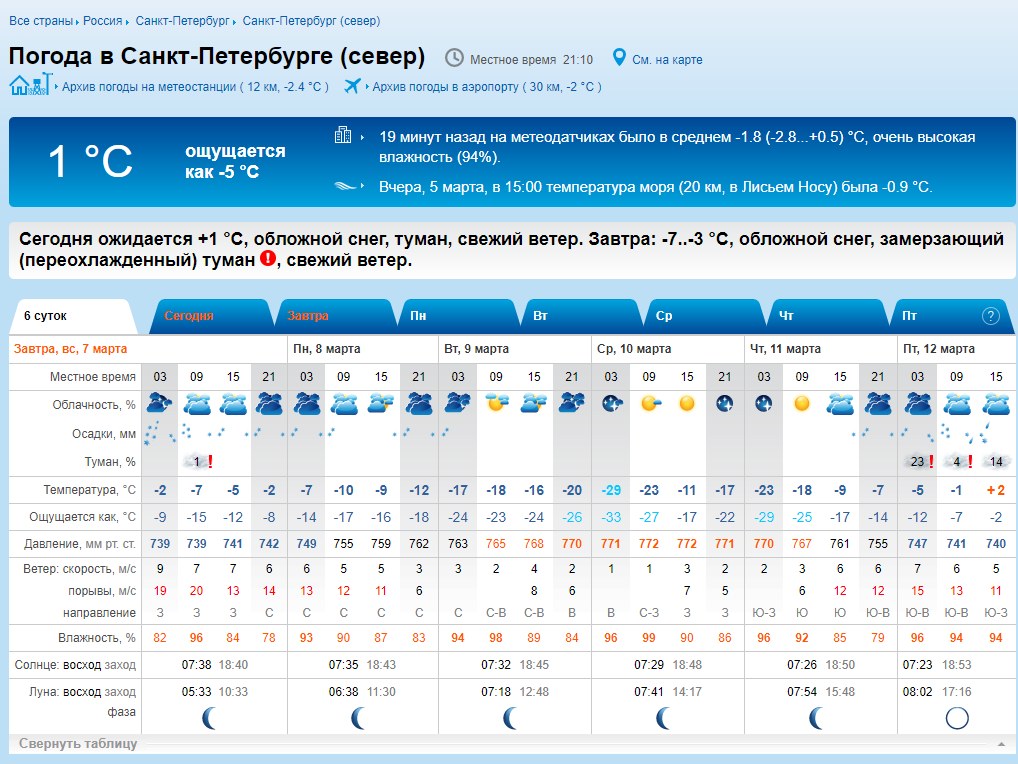Click the help question mark icon
1018x764 pixels.
pos(990,316)
